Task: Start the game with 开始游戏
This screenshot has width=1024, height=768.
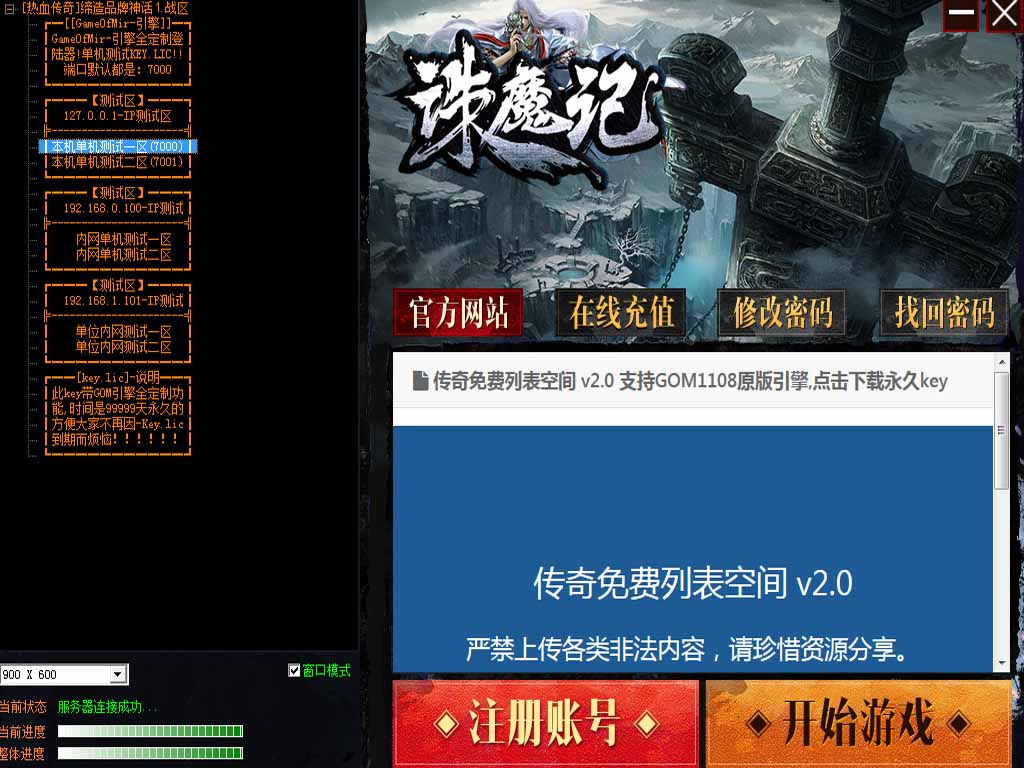Action: [x=858, y=722]
